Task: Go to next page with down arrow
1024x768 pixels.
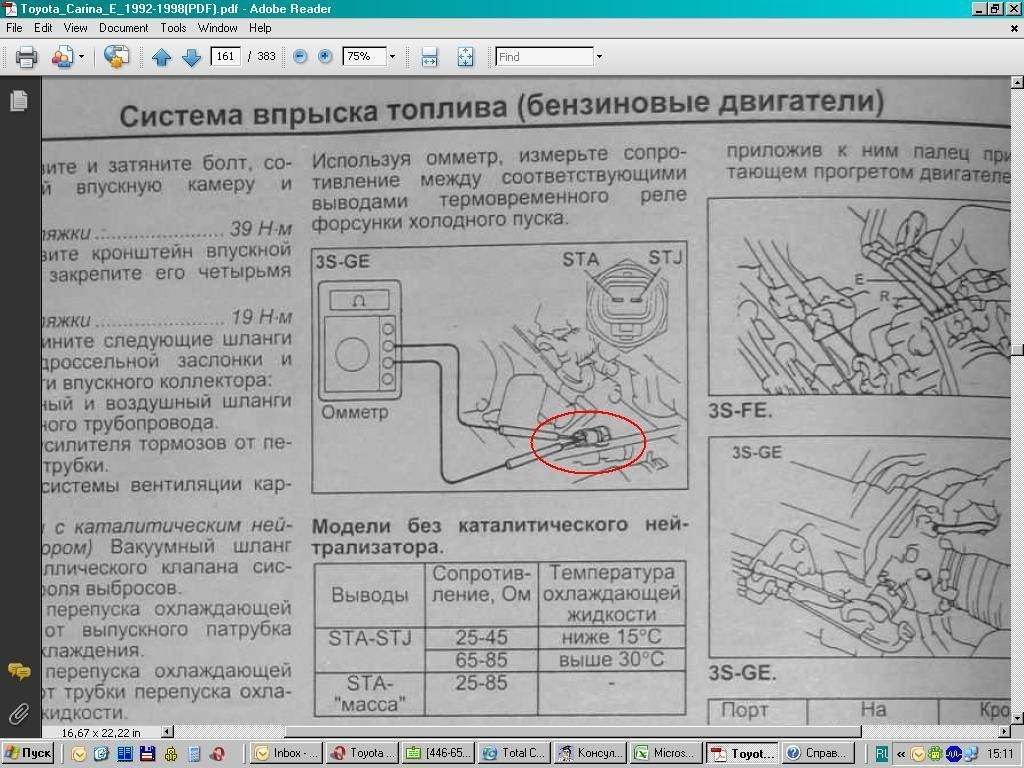Action: point(191,57)
